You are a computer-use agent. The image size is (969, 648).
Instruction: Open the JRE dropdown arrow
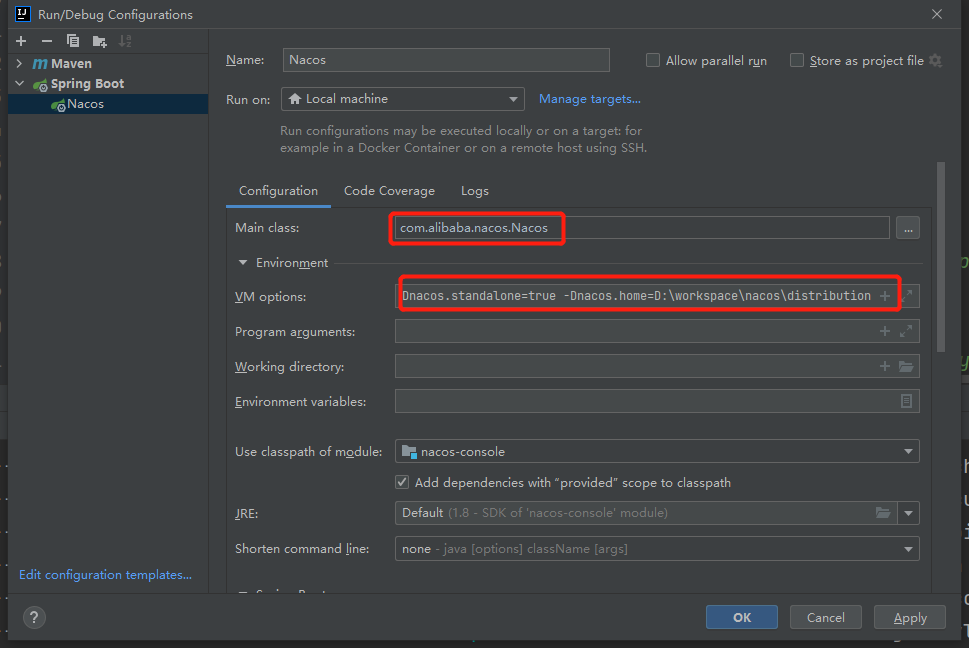(x=908, y=513)
